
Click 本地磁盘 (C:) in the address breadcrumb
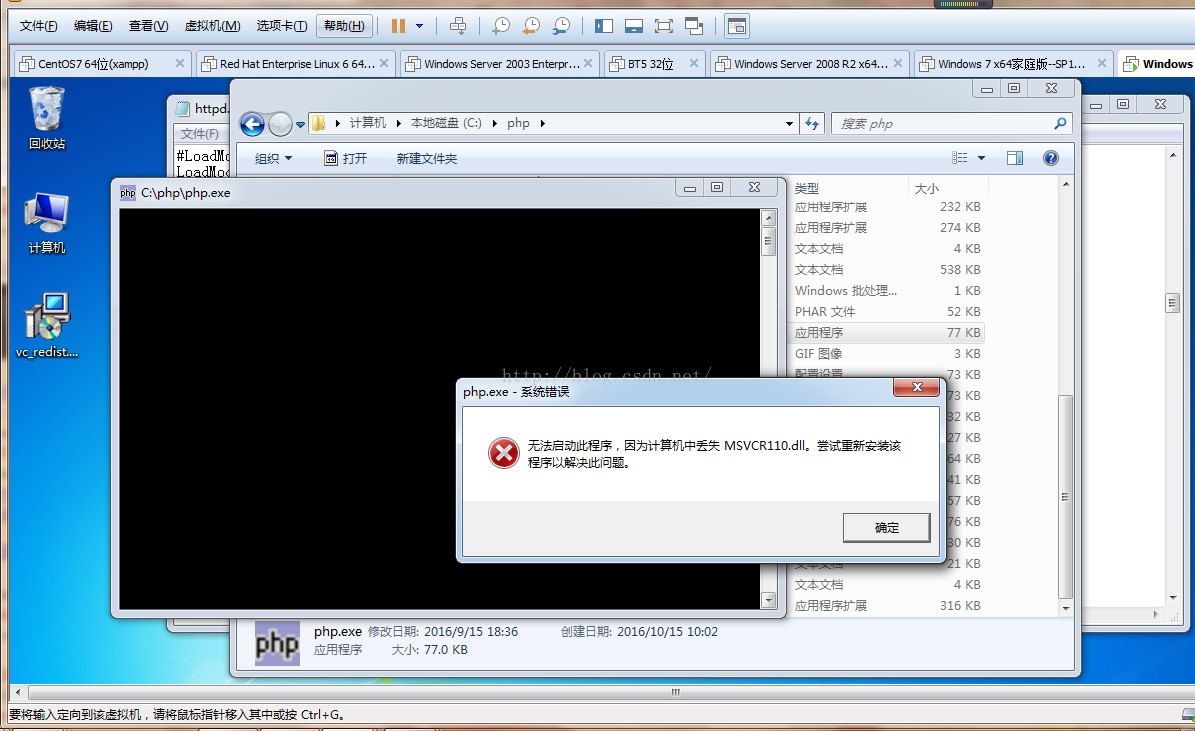point(446,123)
